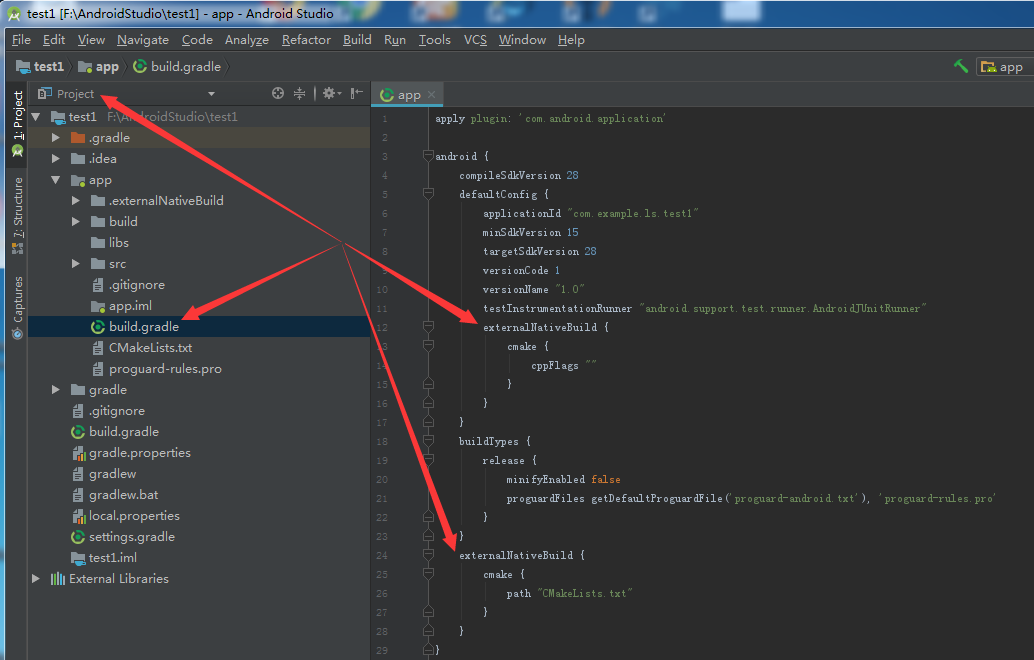
Task: Select test1.iml file
Action: click(113, 558)
